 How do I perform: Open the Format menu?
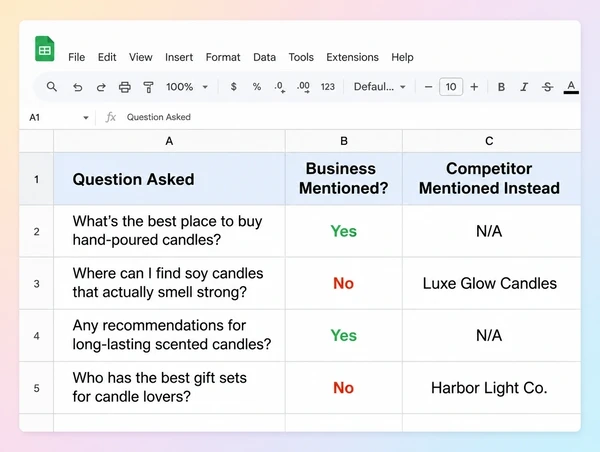223,57
